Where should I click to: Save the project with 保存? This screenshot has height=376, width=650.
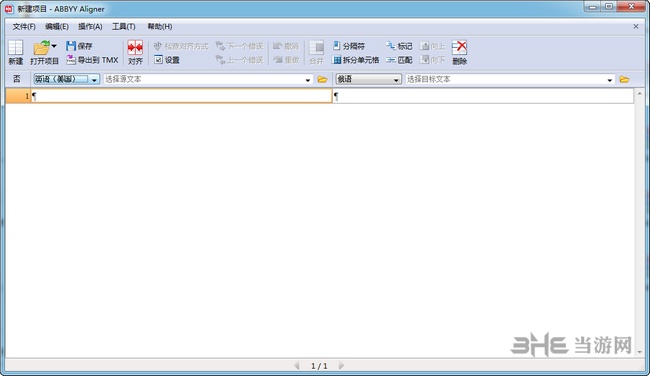click(x=79, y=46)
